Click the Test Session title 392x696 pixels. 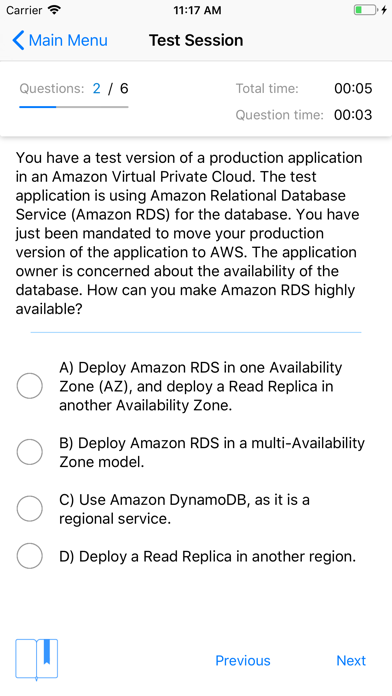click(x=196, y=40)
